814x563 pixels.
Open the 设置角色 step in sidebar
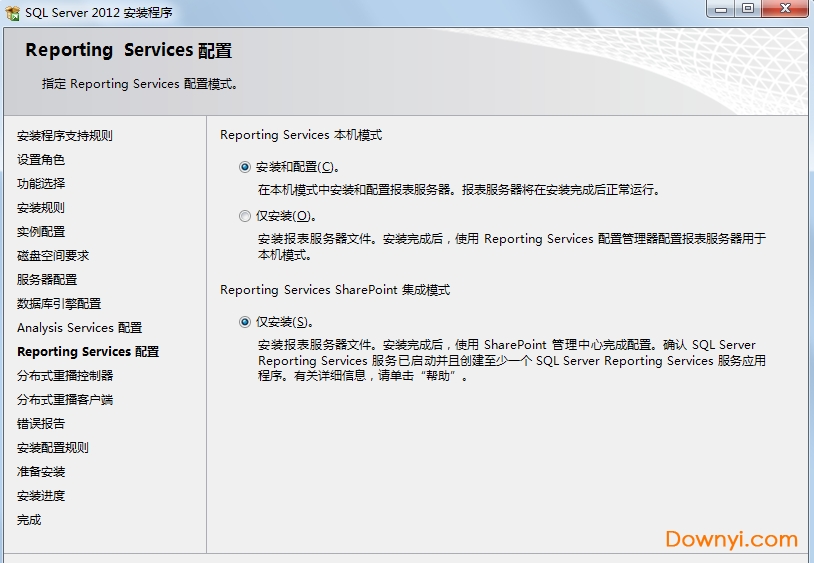[41, 160]
